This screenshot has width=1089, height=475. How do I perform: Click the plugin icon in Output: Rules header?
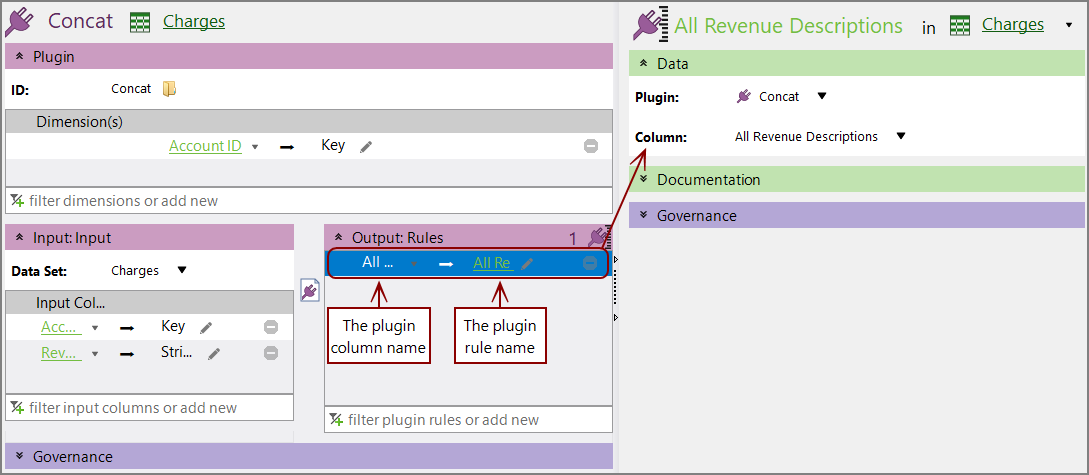tap(597, 237)
